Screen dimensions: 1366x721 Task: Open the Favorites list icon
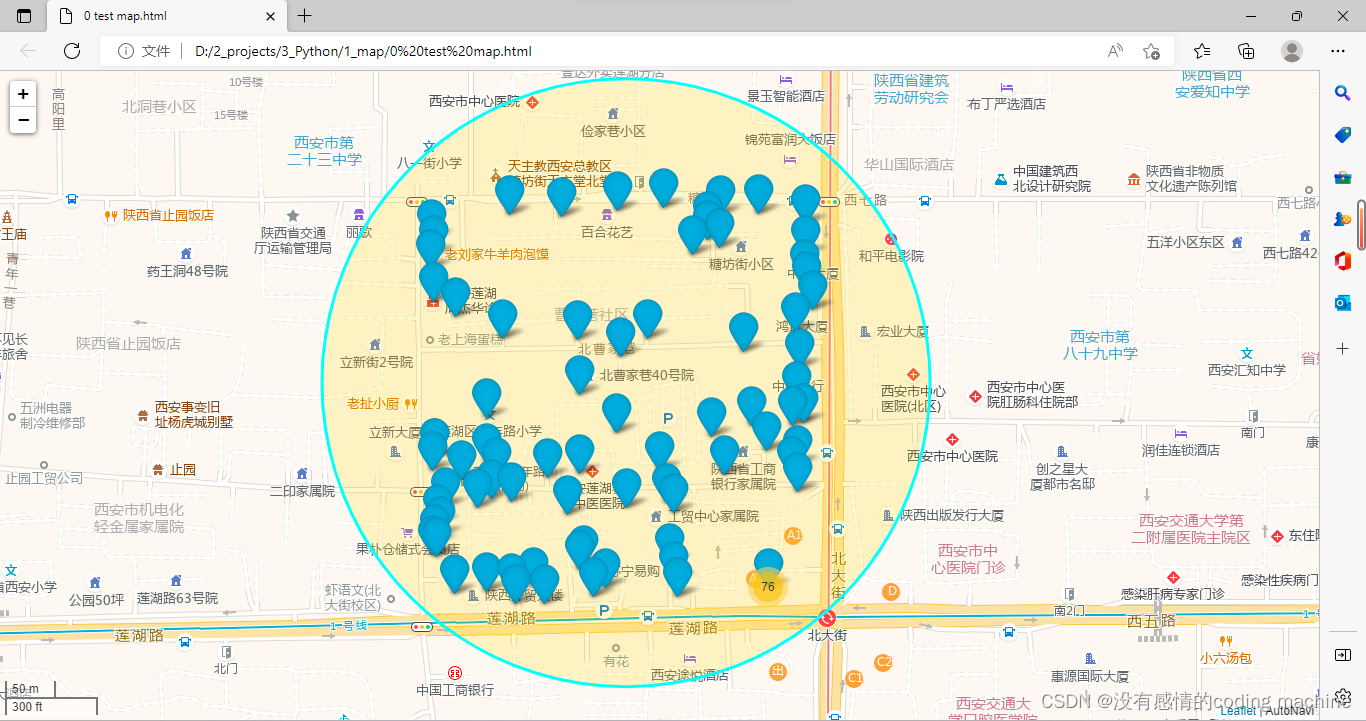(1202, 51)
